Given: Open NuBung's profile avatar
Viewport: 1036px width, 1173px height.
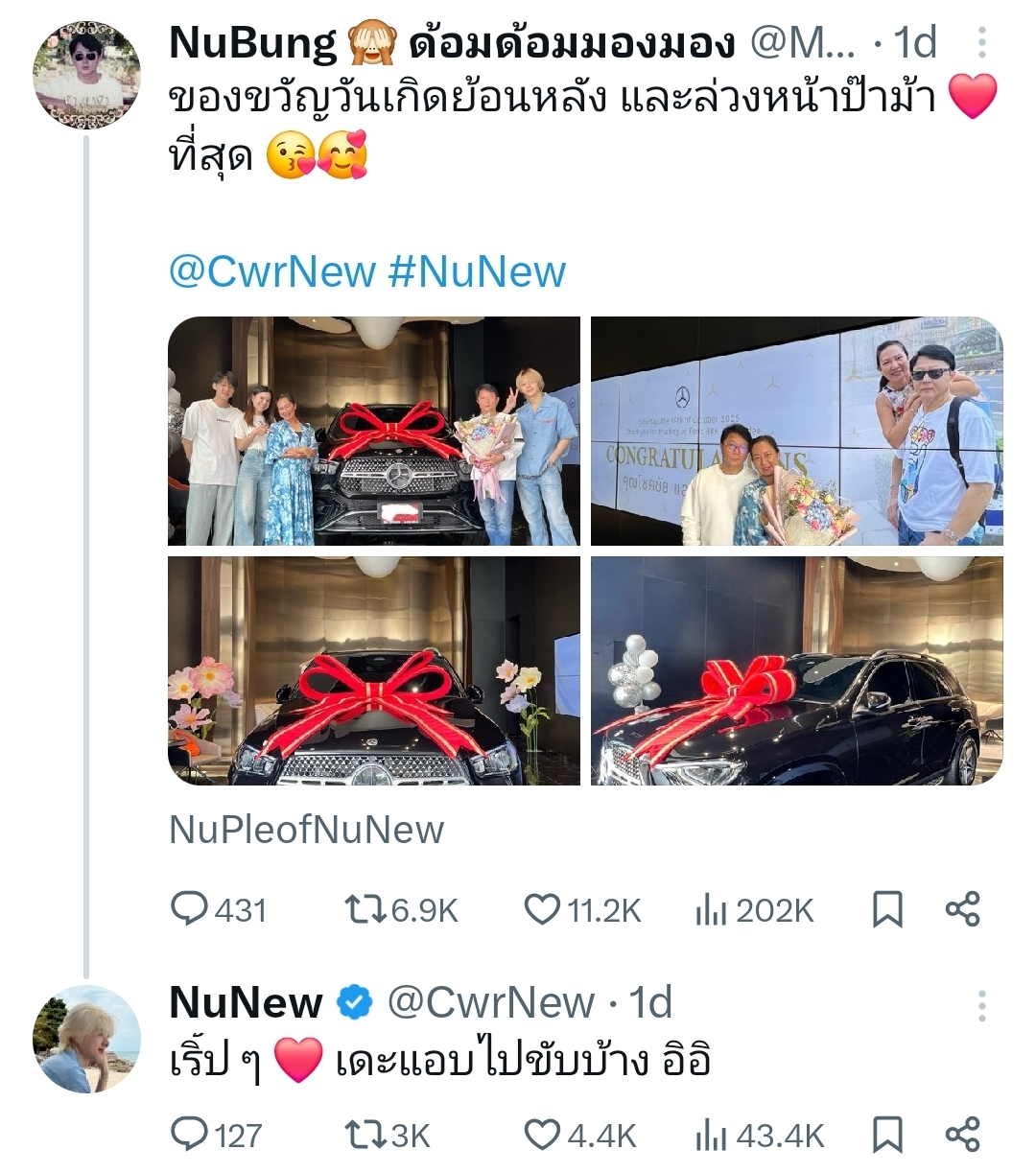Looking at the screenshot, I should (x=86, y=72).
